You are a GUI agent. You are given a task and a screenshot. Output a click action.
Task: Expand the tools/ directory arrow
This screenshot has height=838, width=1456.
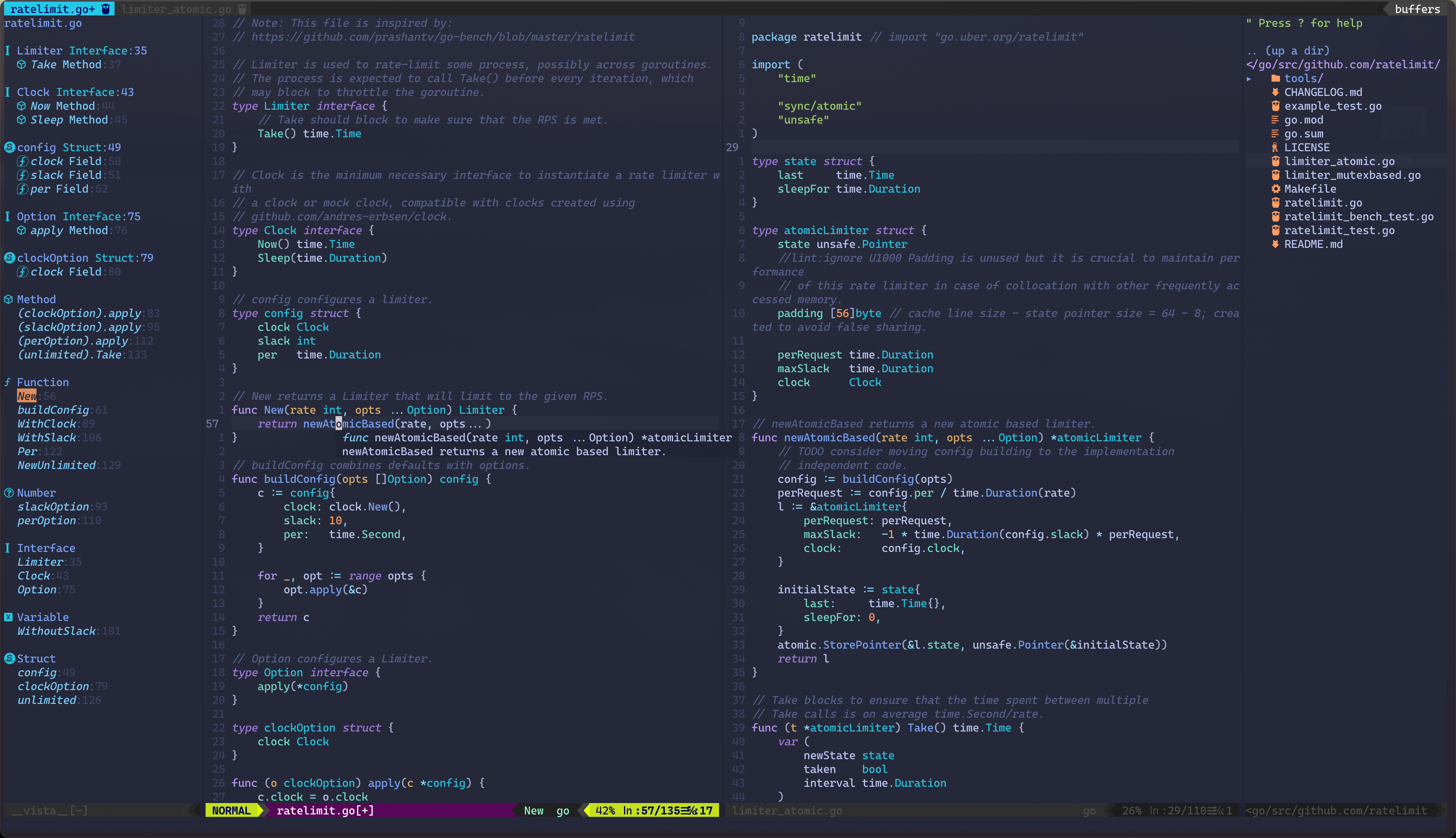[1249, 78]
